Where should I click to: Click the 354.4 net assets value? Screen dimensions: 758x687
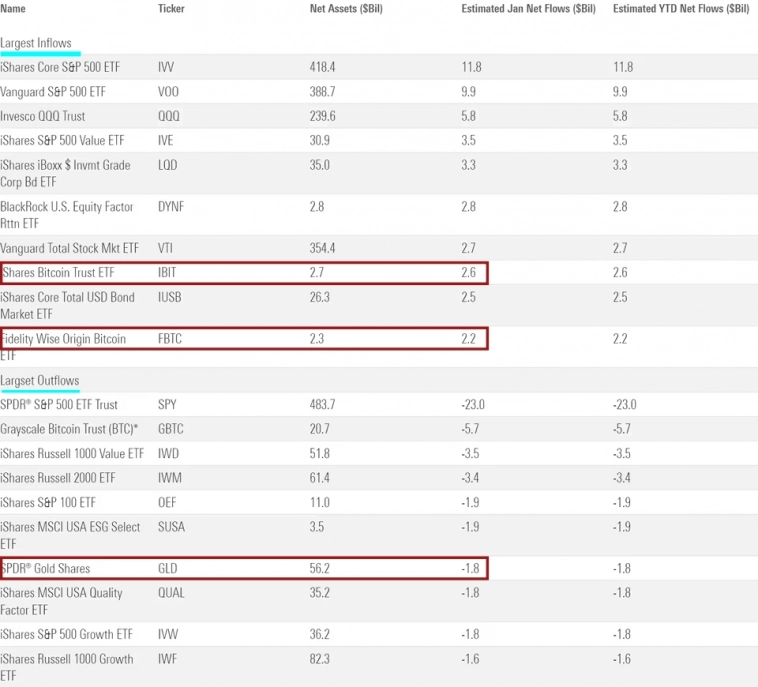point(322,248)
